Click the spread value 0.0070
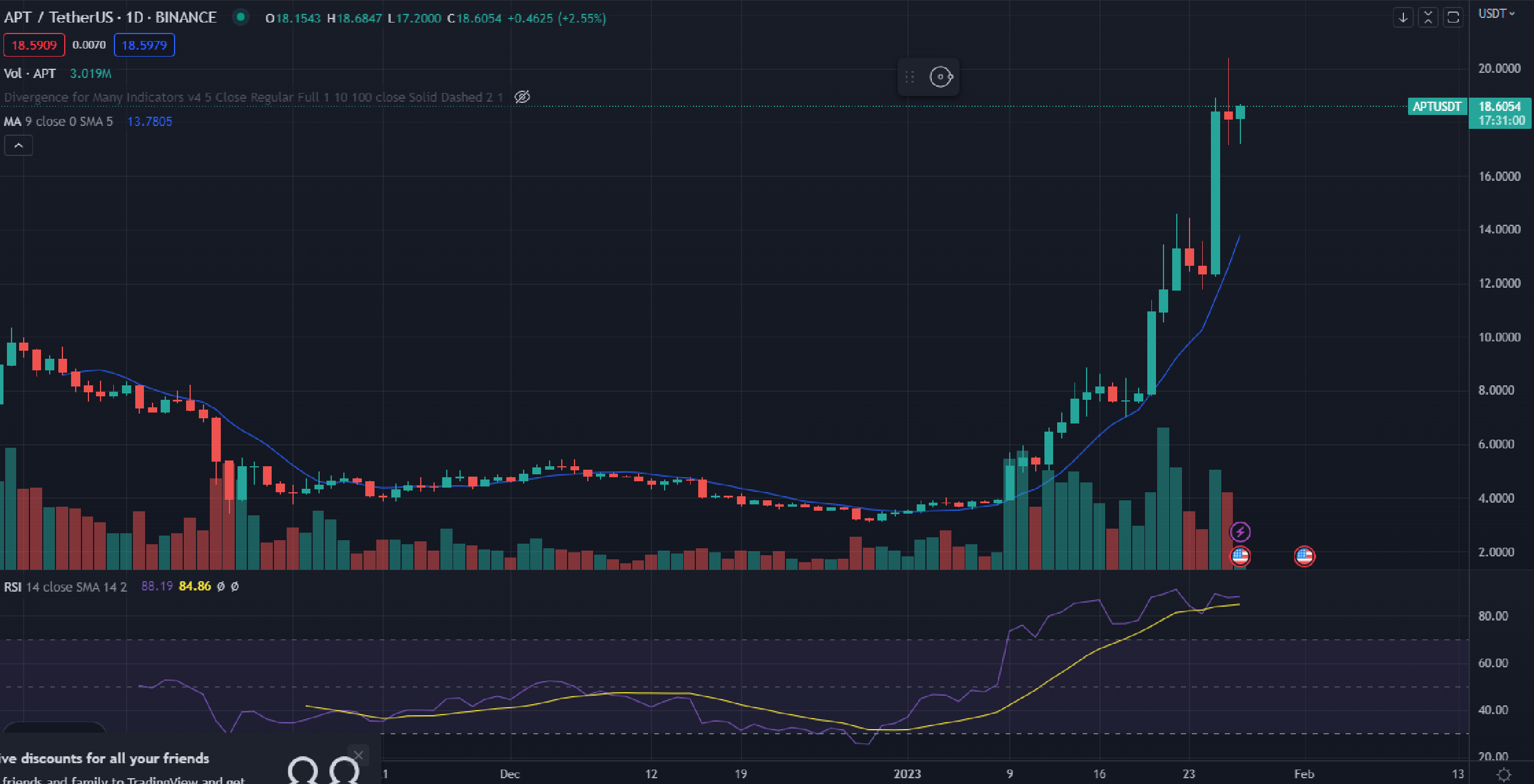The width and height of the screenshot is (1534, 784). point(90,45)
